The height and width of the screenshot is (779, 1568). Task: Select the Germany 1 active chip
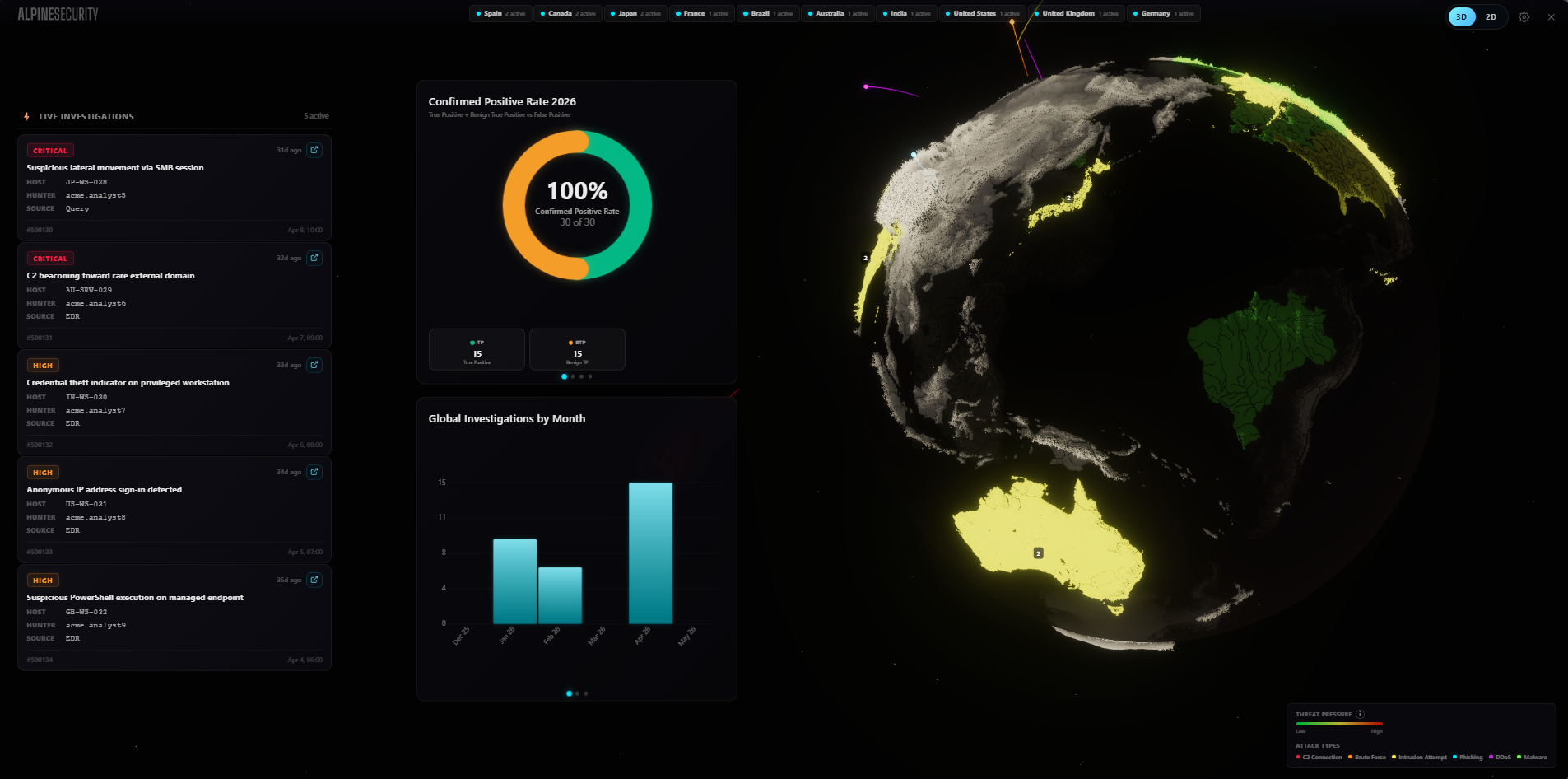click(1164, 13)
